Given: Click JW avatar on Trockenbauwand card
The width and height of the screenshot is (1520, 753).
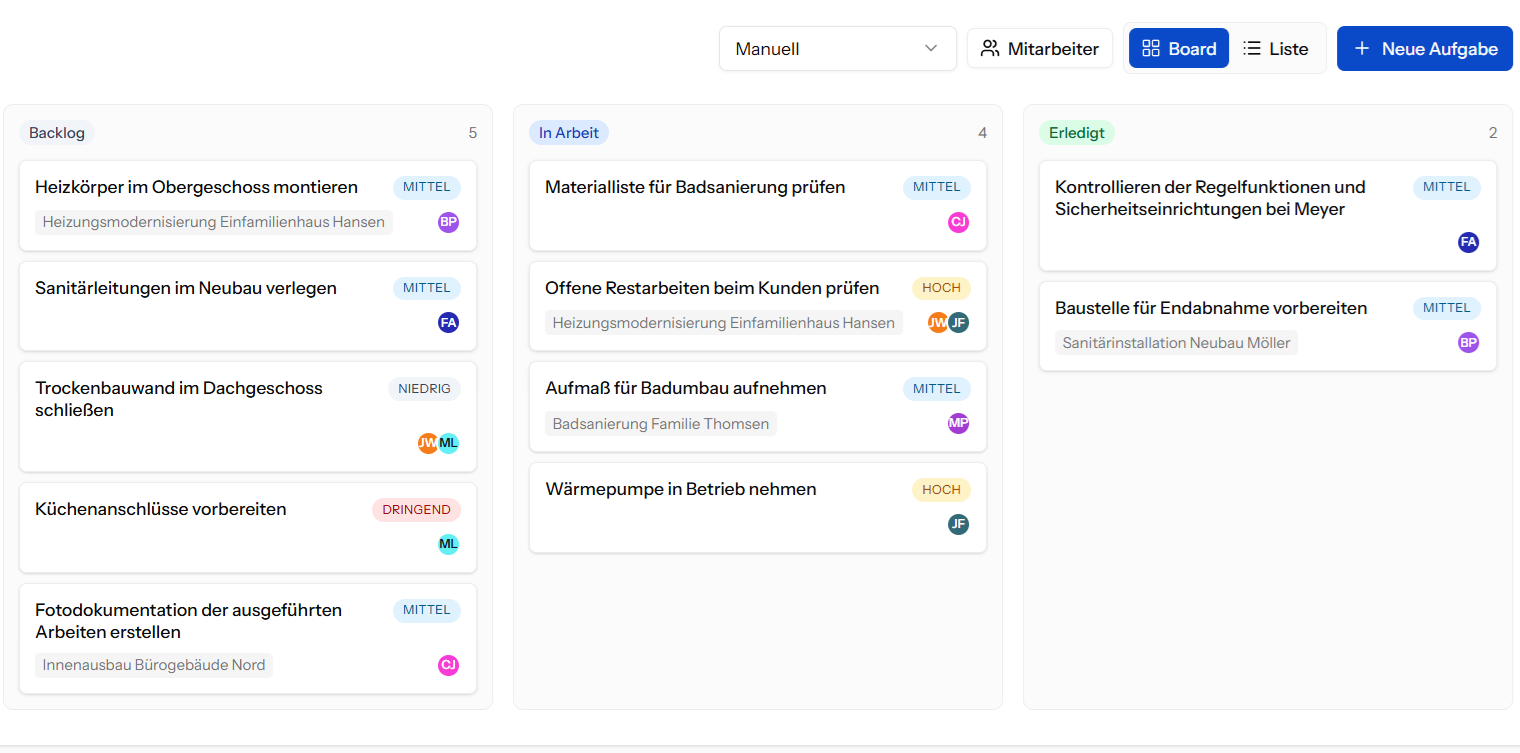Looking at the screenshot, I should [x=428, y=443].
